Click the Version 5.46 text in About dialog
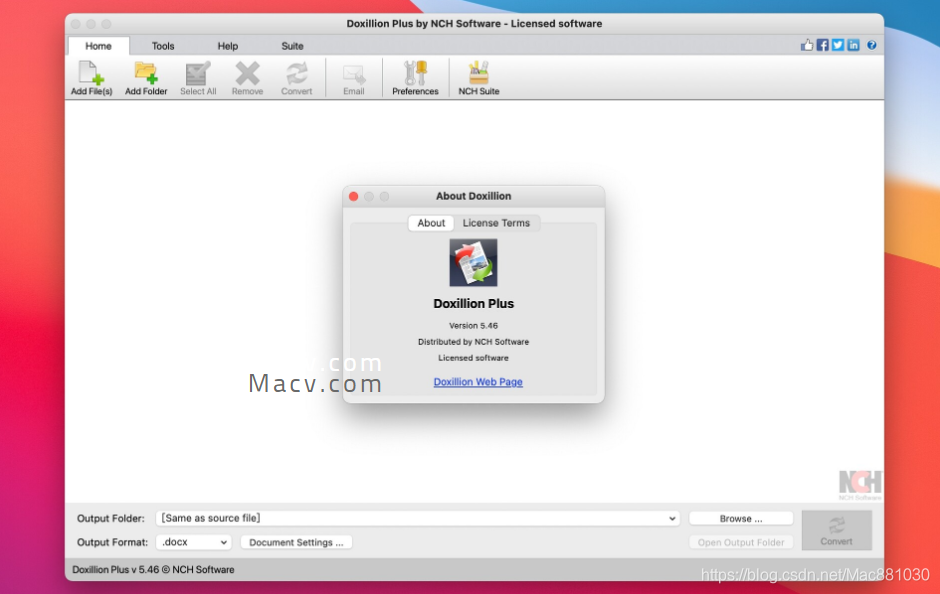The width and height of the screenshot is (940, 594). [x=473, y=325]
